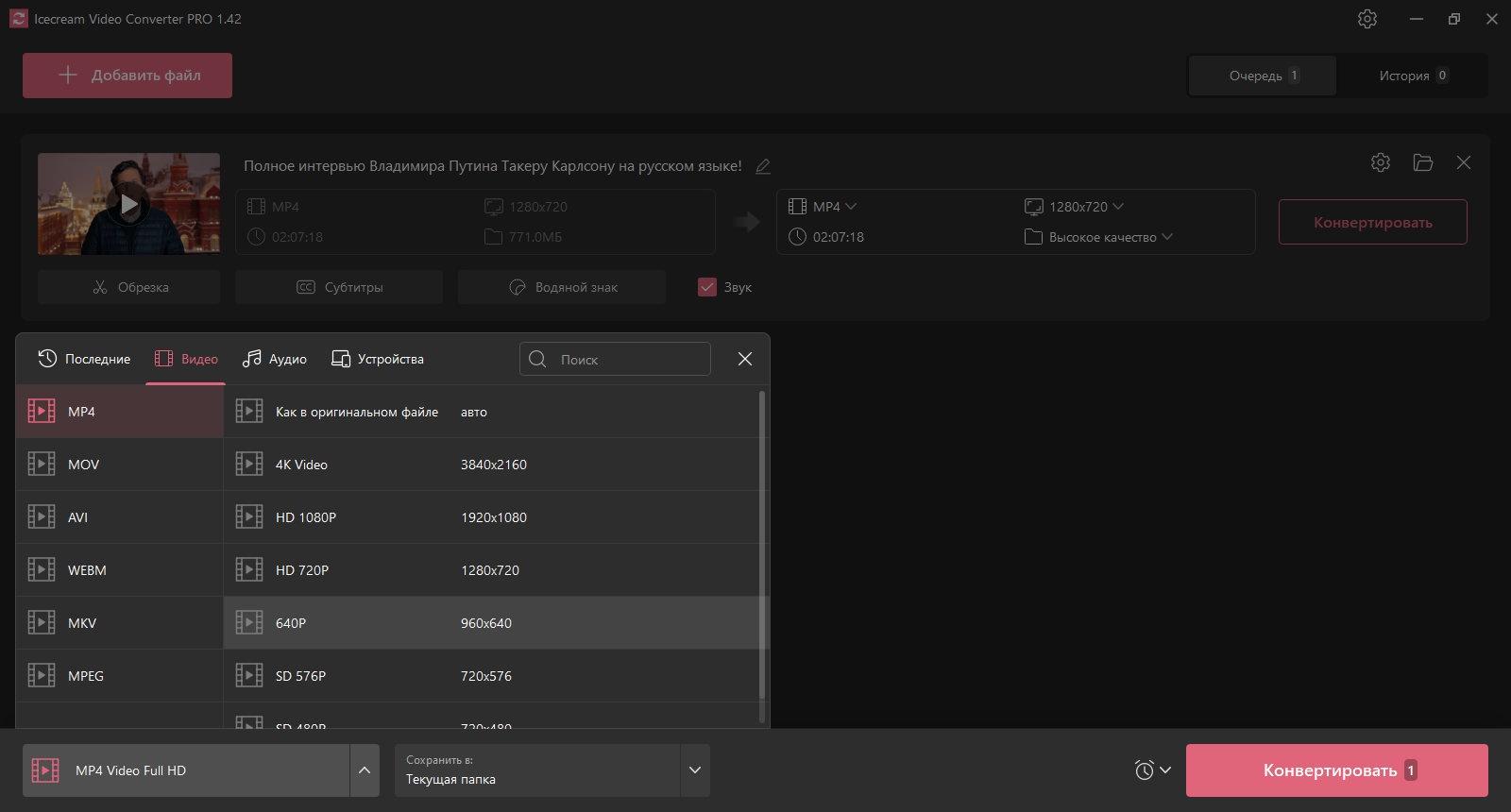Select the HD 1080P preset
The image size is (1511, 812).
pos(491,517)
